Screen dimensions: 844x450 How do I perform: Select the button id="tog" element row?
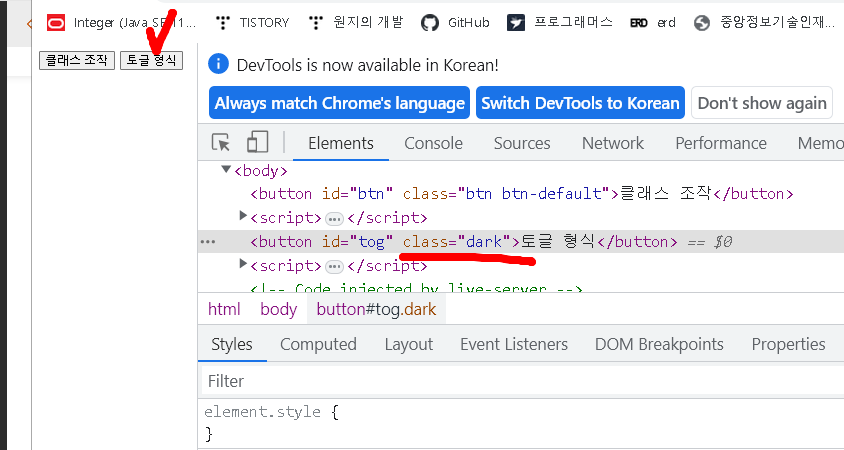click(x=521, y=242)
